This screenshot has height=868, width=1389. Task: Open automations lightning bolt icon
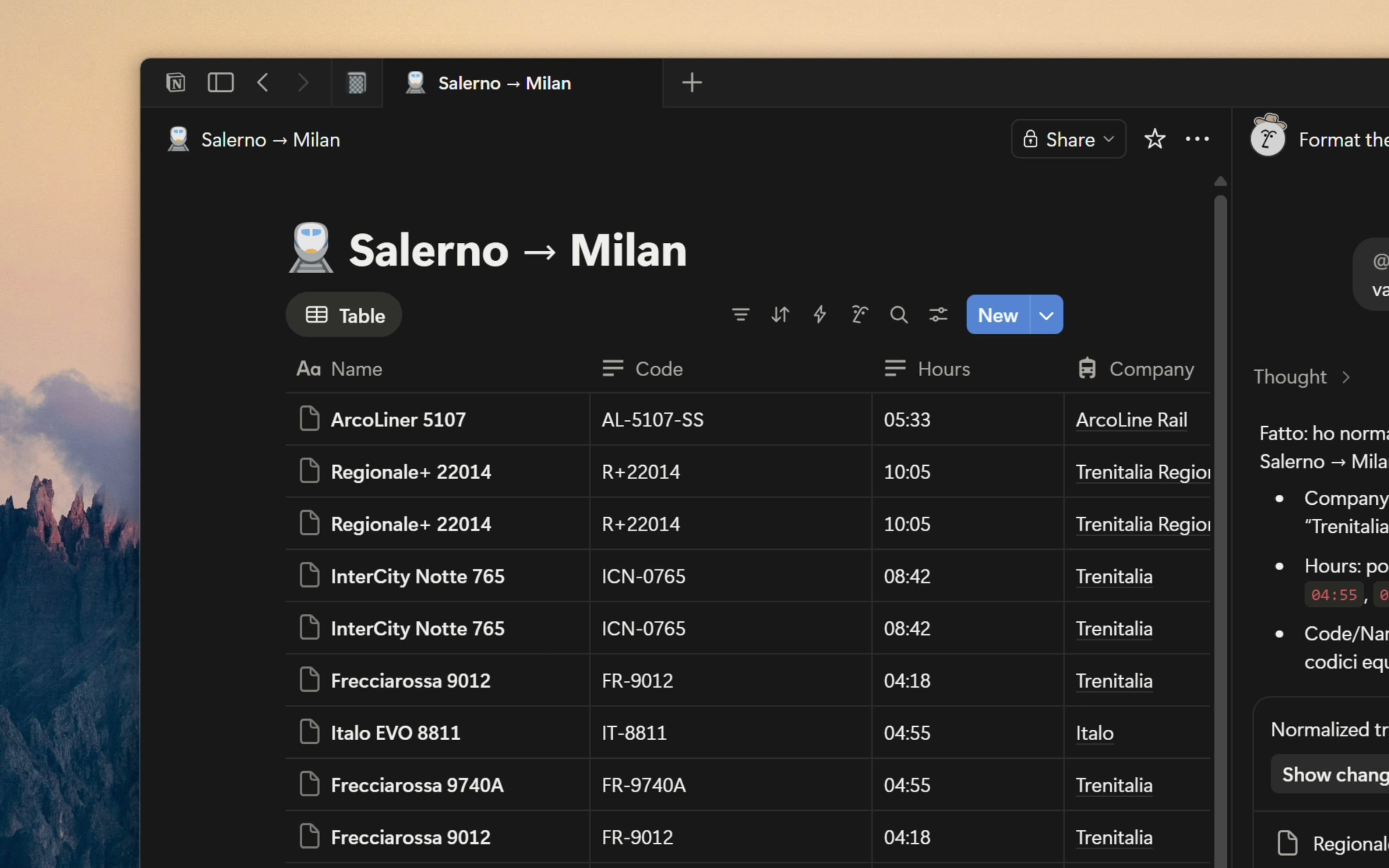819,315
